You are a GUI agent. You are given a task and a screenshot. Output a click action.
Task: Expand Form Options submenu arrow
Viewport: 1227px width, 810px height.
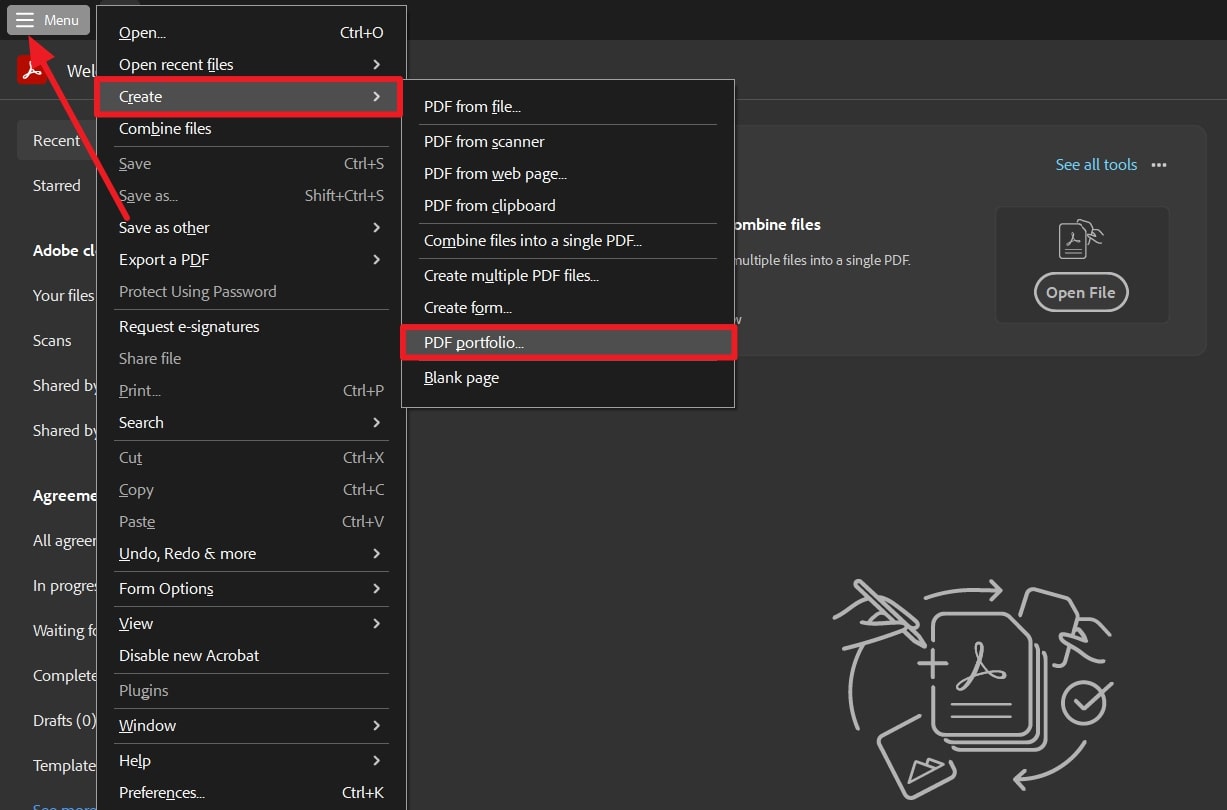tap(376, 589)
